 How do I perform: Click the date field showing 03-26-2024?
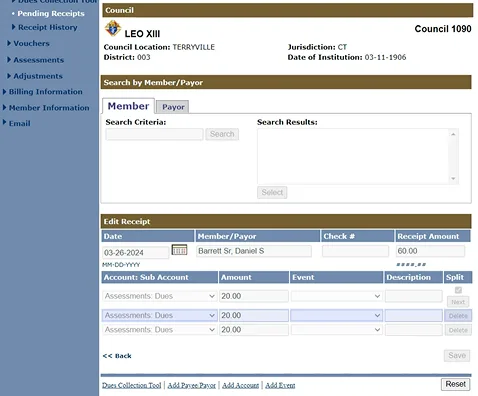coord(136,253)
